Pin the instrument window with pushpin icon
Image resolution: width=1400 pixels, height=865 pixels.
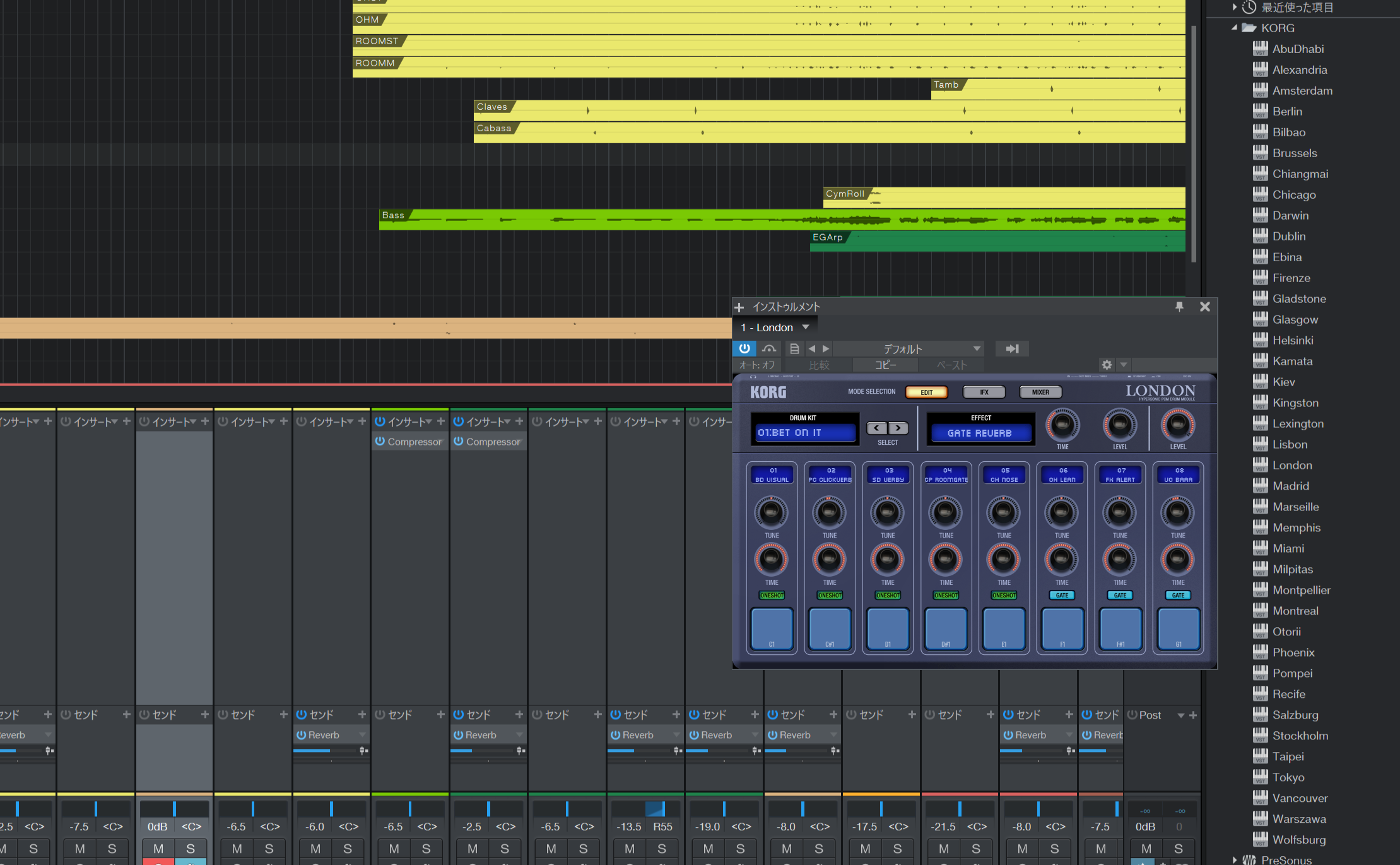[x=1179, y=307]
